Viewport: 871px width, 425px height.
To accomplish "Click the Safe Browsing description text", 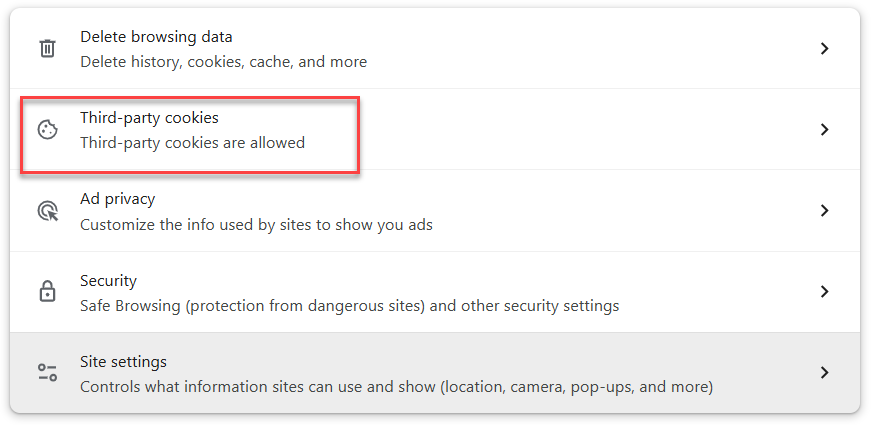I will pyautogui.click(x=349, y=306).
